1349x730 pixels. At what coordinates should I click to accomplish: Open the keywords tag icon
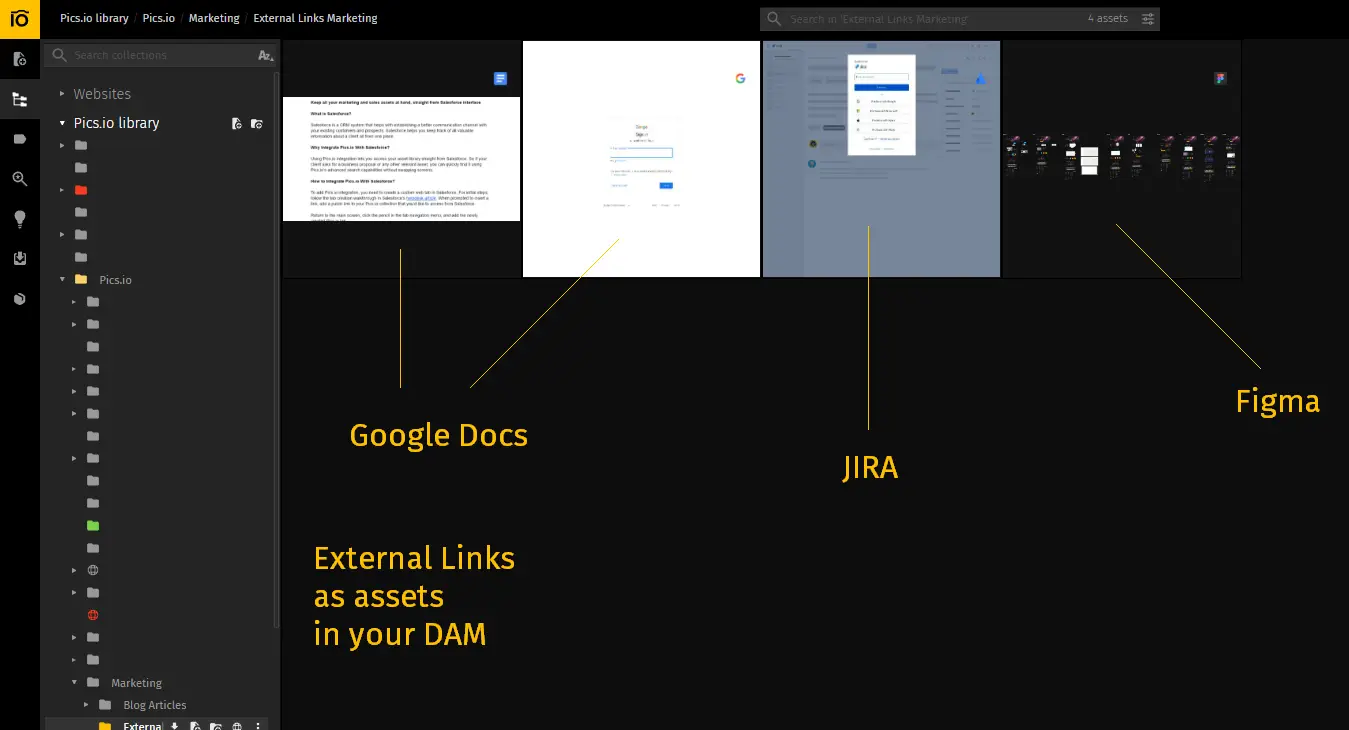point(19,139)
